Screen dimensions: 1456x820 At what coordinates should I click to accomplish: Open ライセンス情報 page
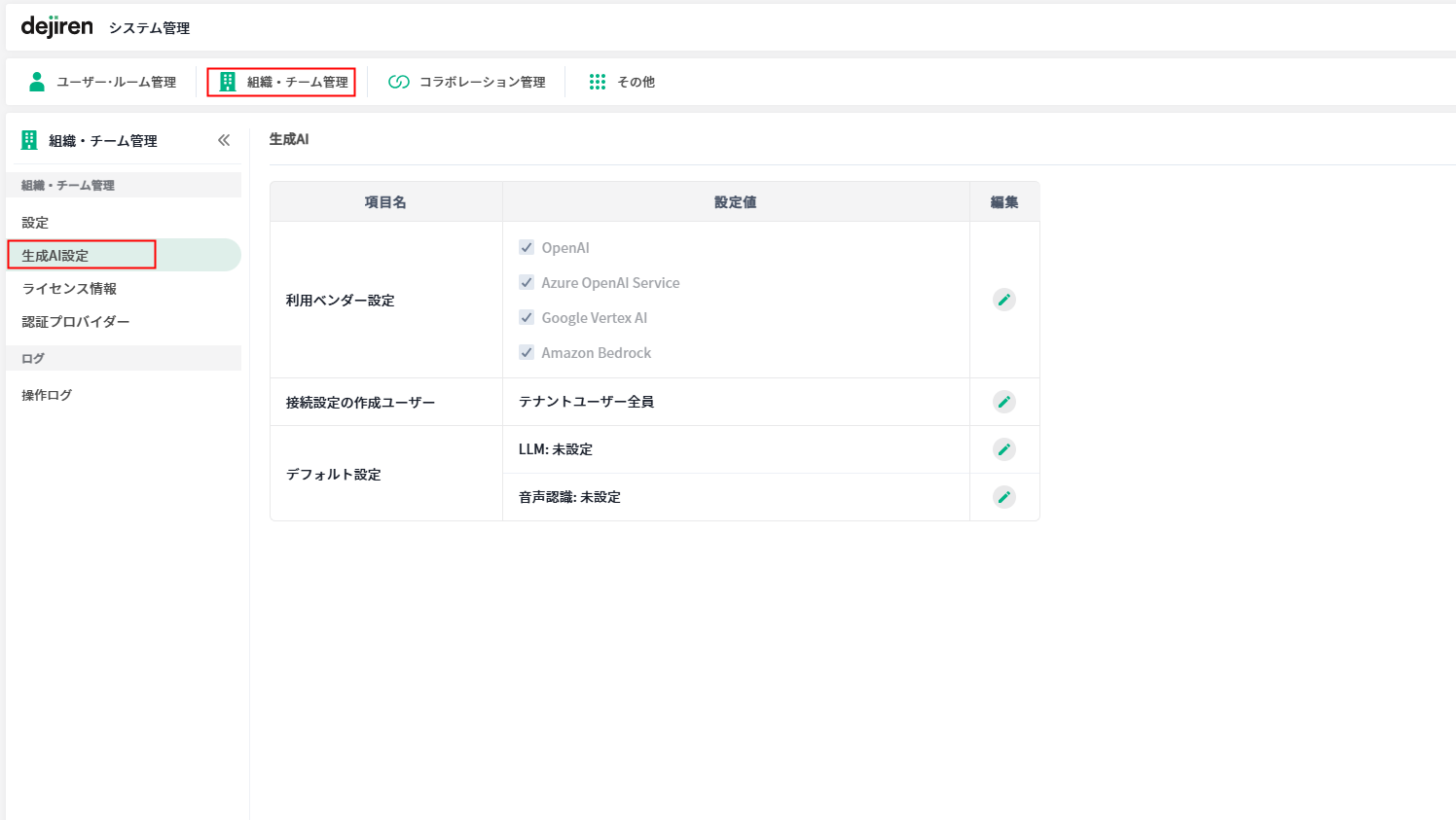point(69,289)
